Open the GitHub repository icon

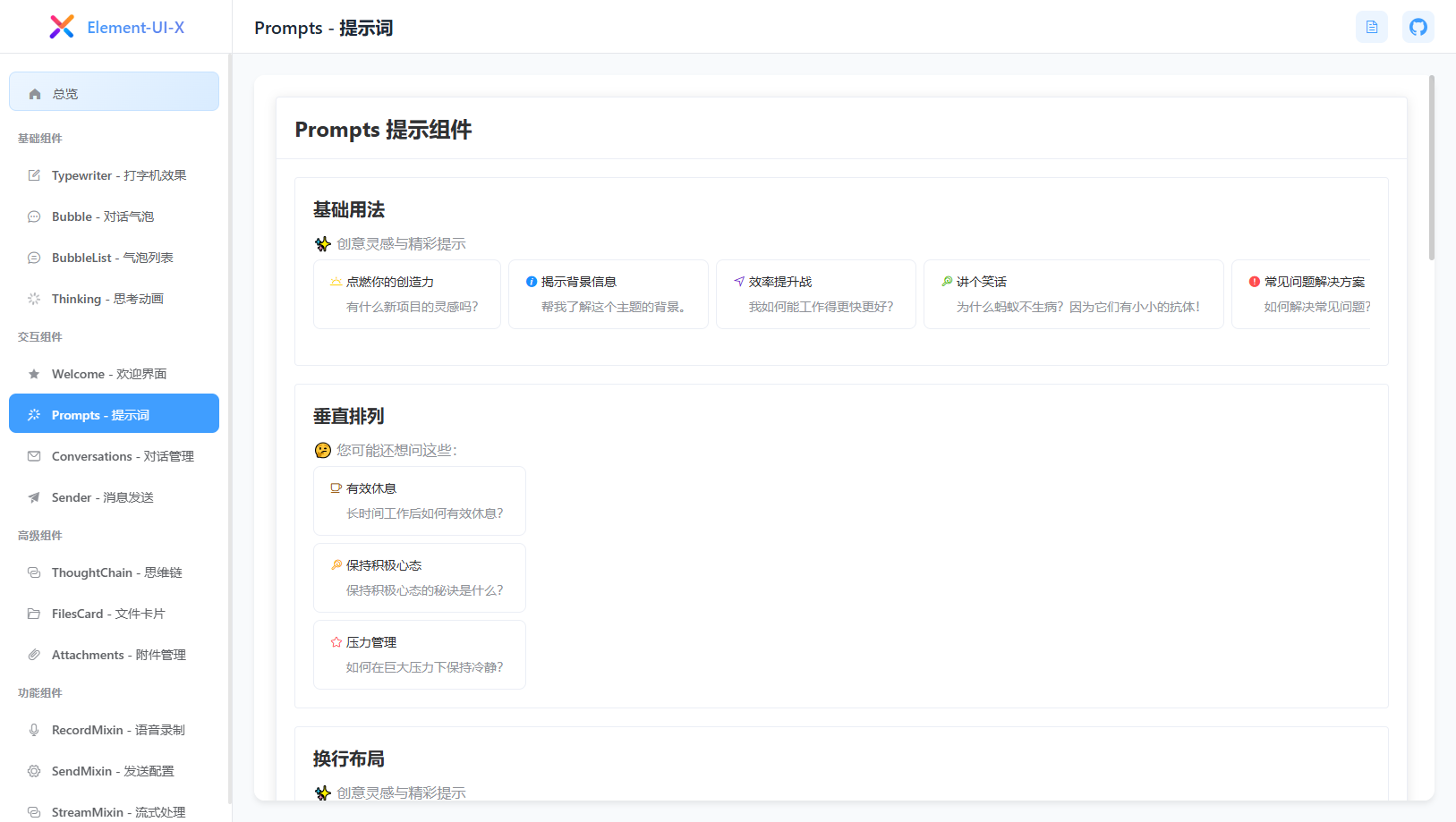1418,27
